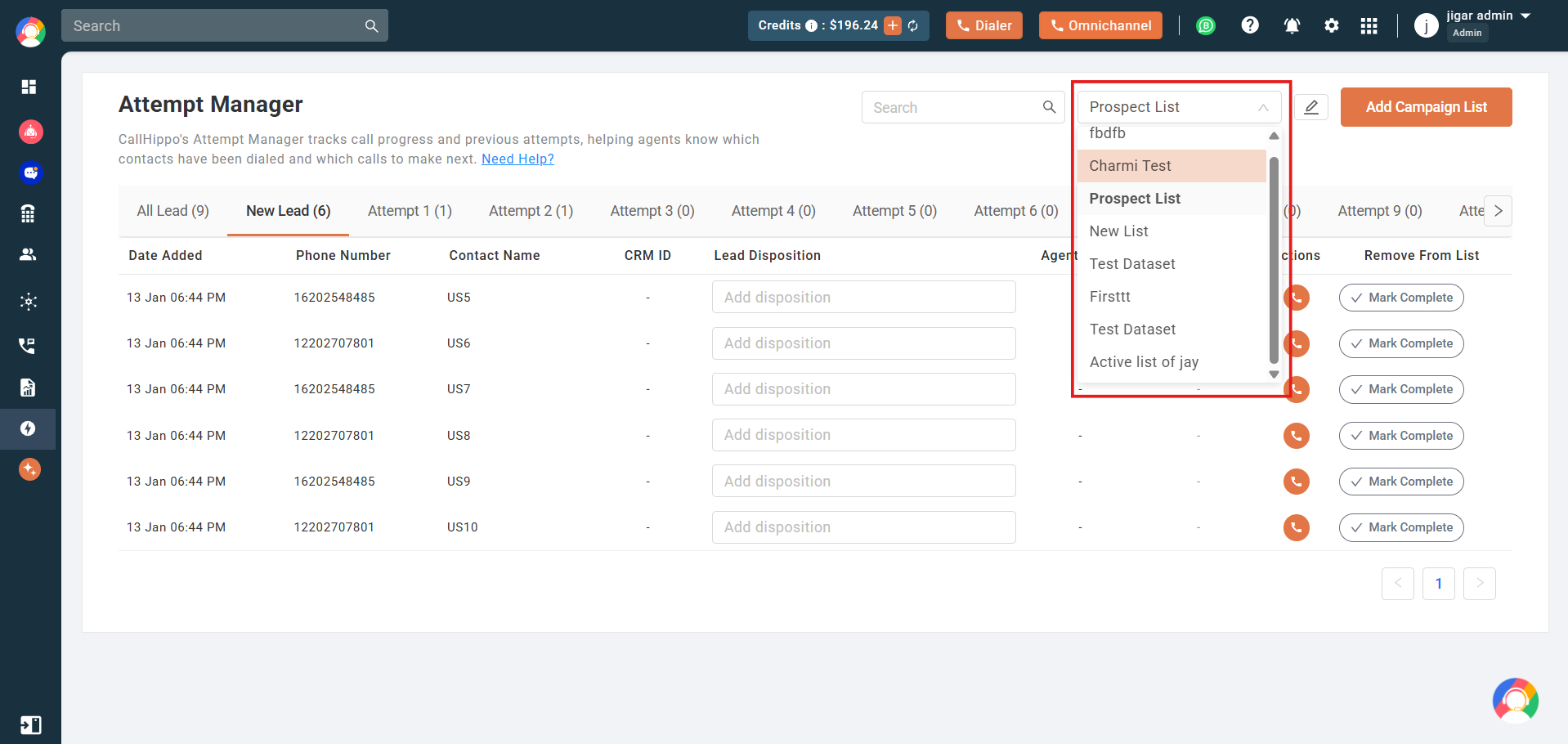Switch to All Lead (9) tab

click(x=172, y=211)
